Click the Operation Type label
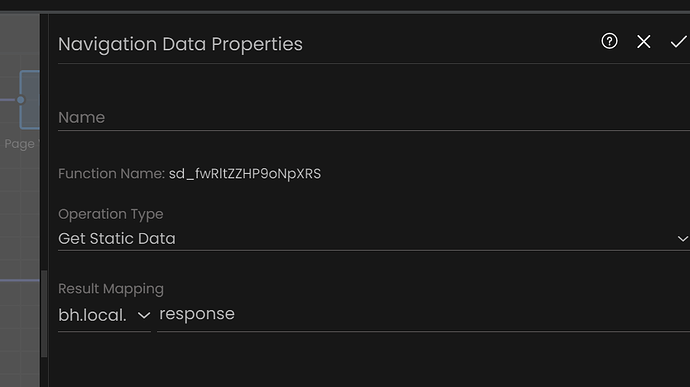 point(110,214)
